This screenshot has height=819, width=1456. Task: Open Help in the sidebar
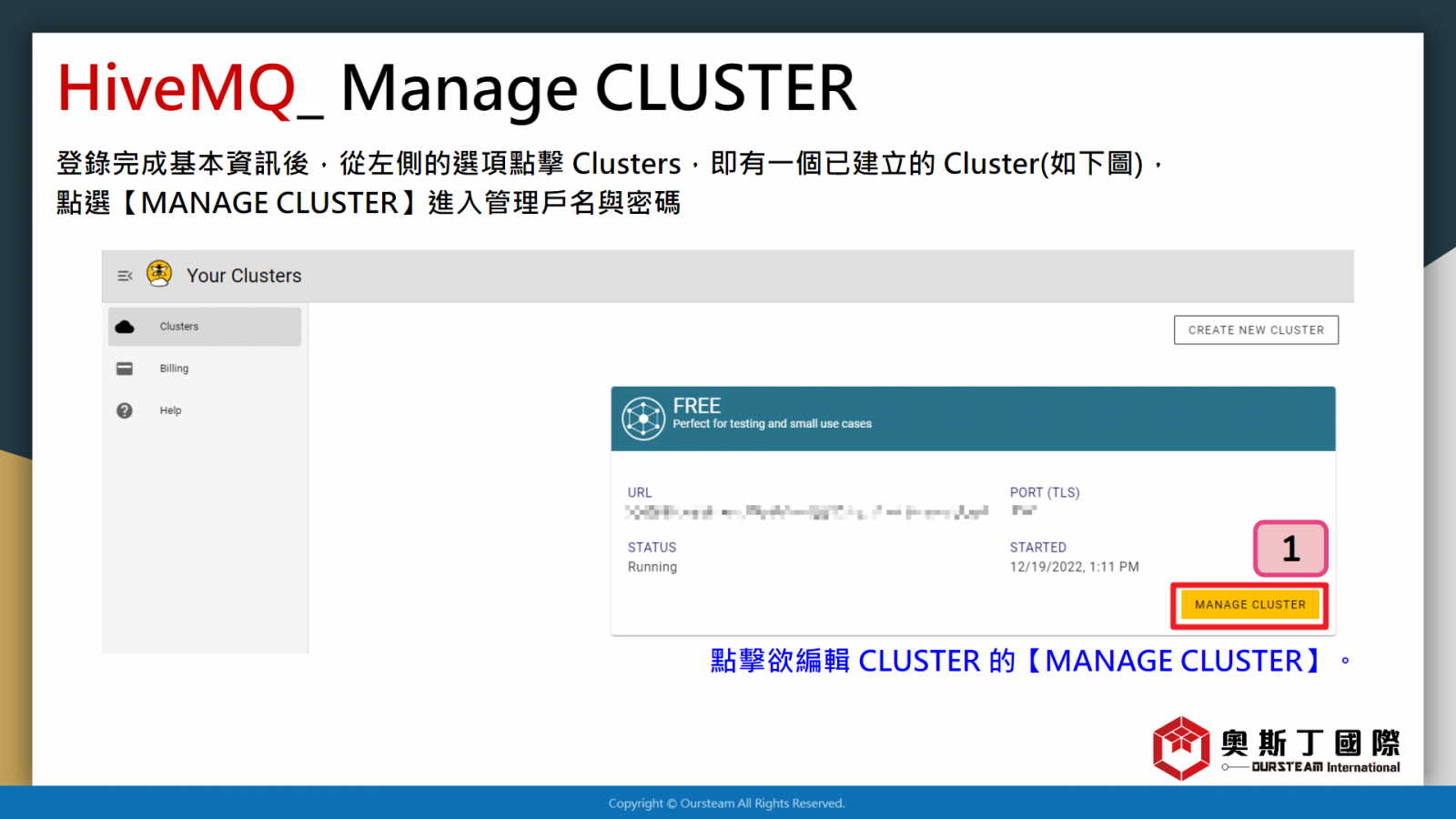pyautogui.click(x=205, y=410)
